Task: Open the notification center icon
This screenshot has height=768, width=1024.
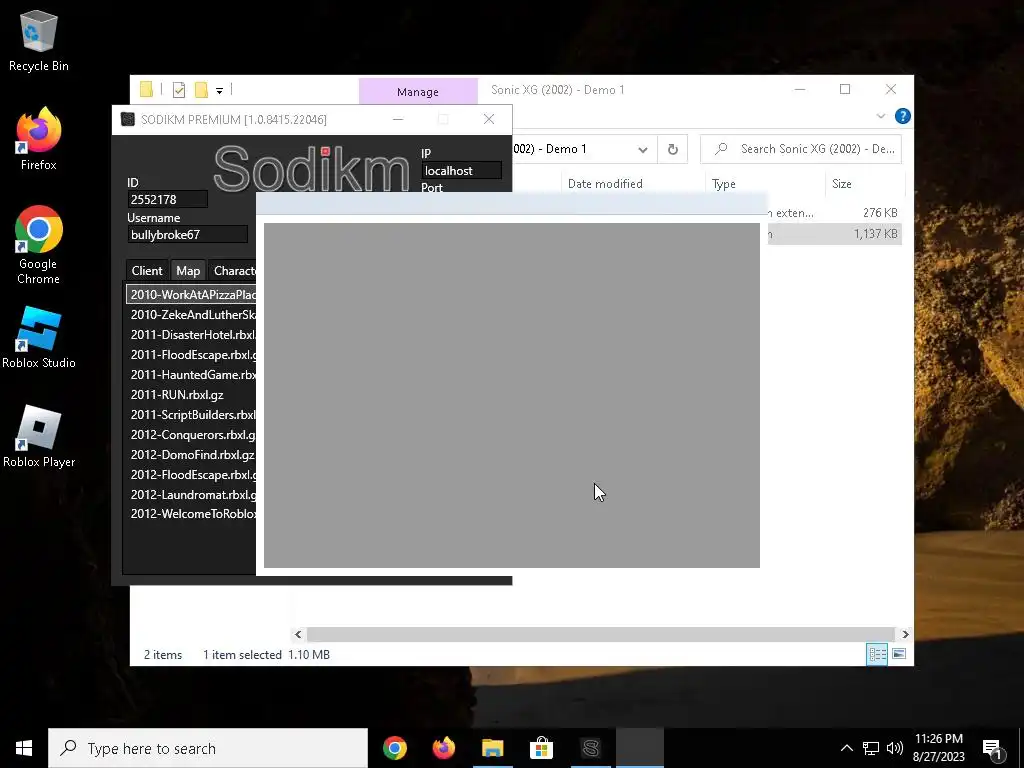Action: click(x=993, y=749)
